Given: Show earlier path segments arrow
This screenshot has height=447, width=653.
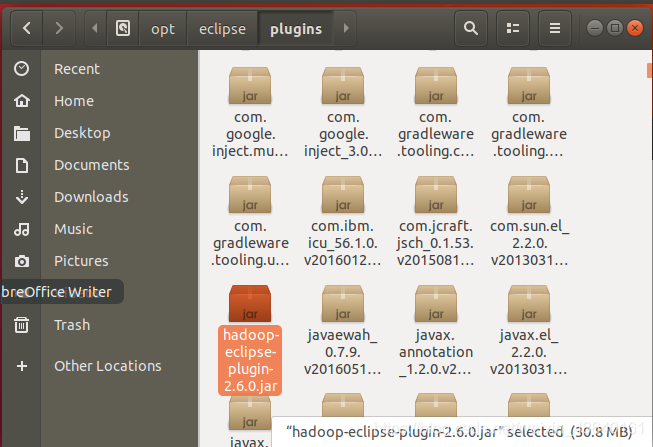Looking at the screenshot, I should point(95,28).
